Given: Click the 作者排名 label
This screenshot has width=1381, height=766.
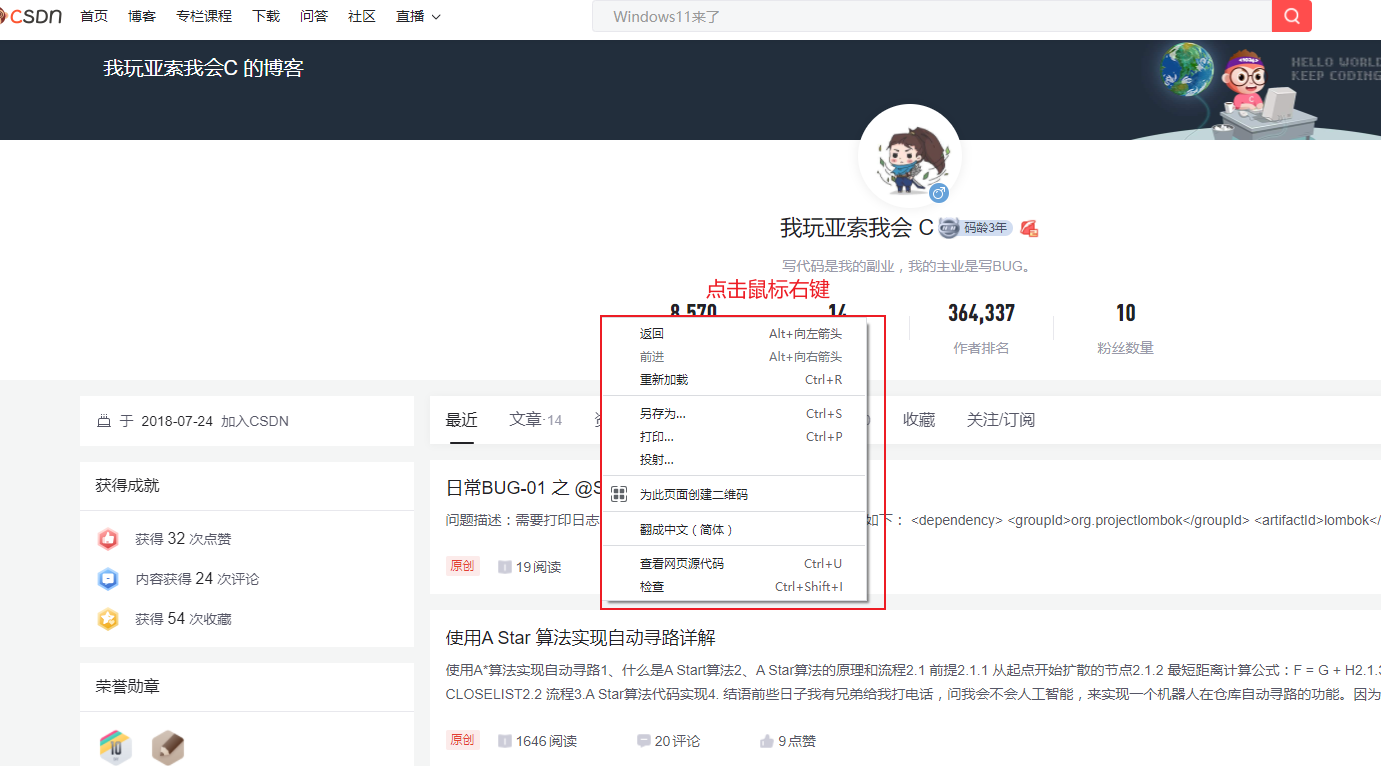Looking at the screenshot, I should point(981,348).
